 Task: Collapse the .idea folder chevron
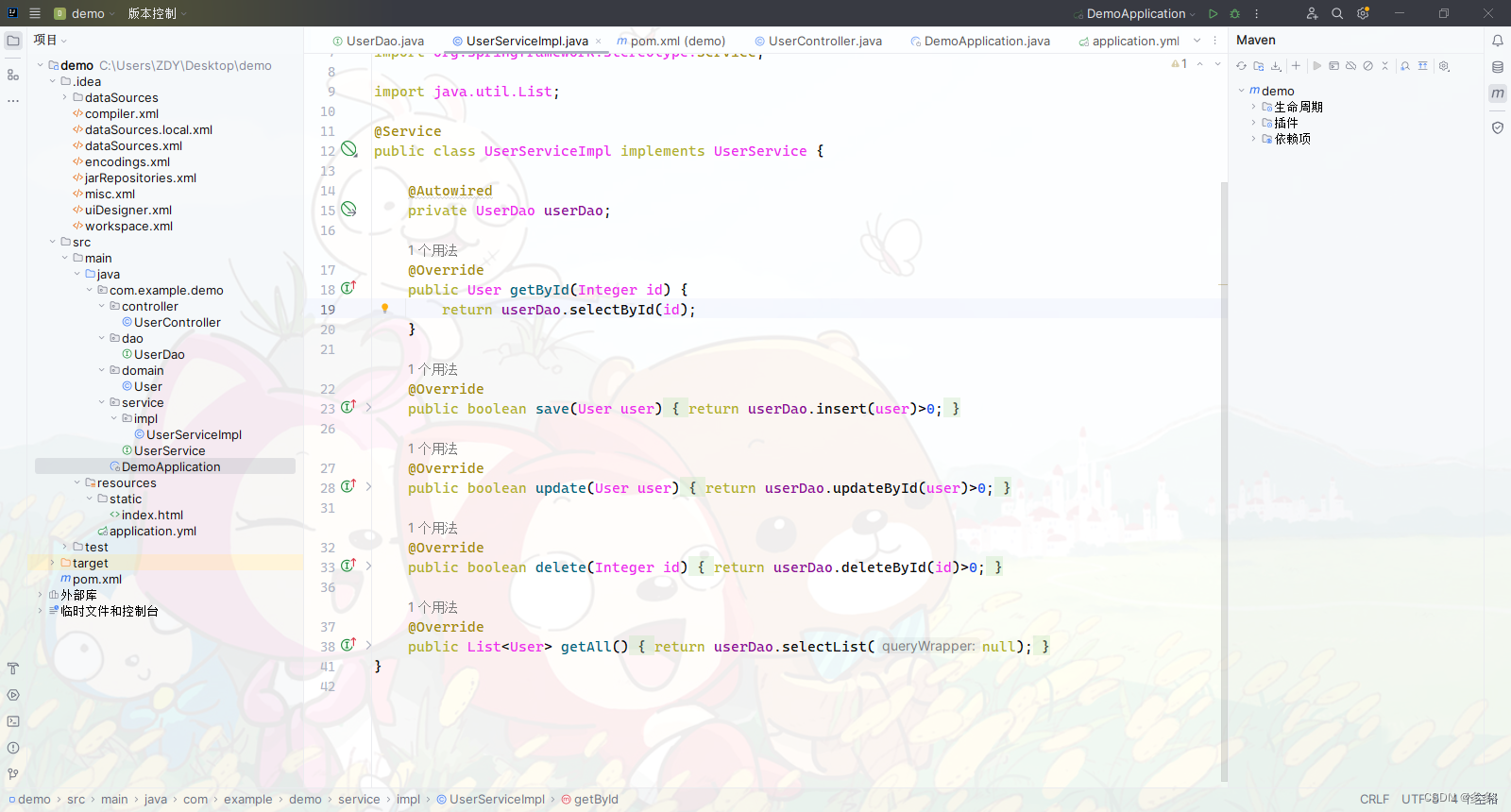(53, 82)
